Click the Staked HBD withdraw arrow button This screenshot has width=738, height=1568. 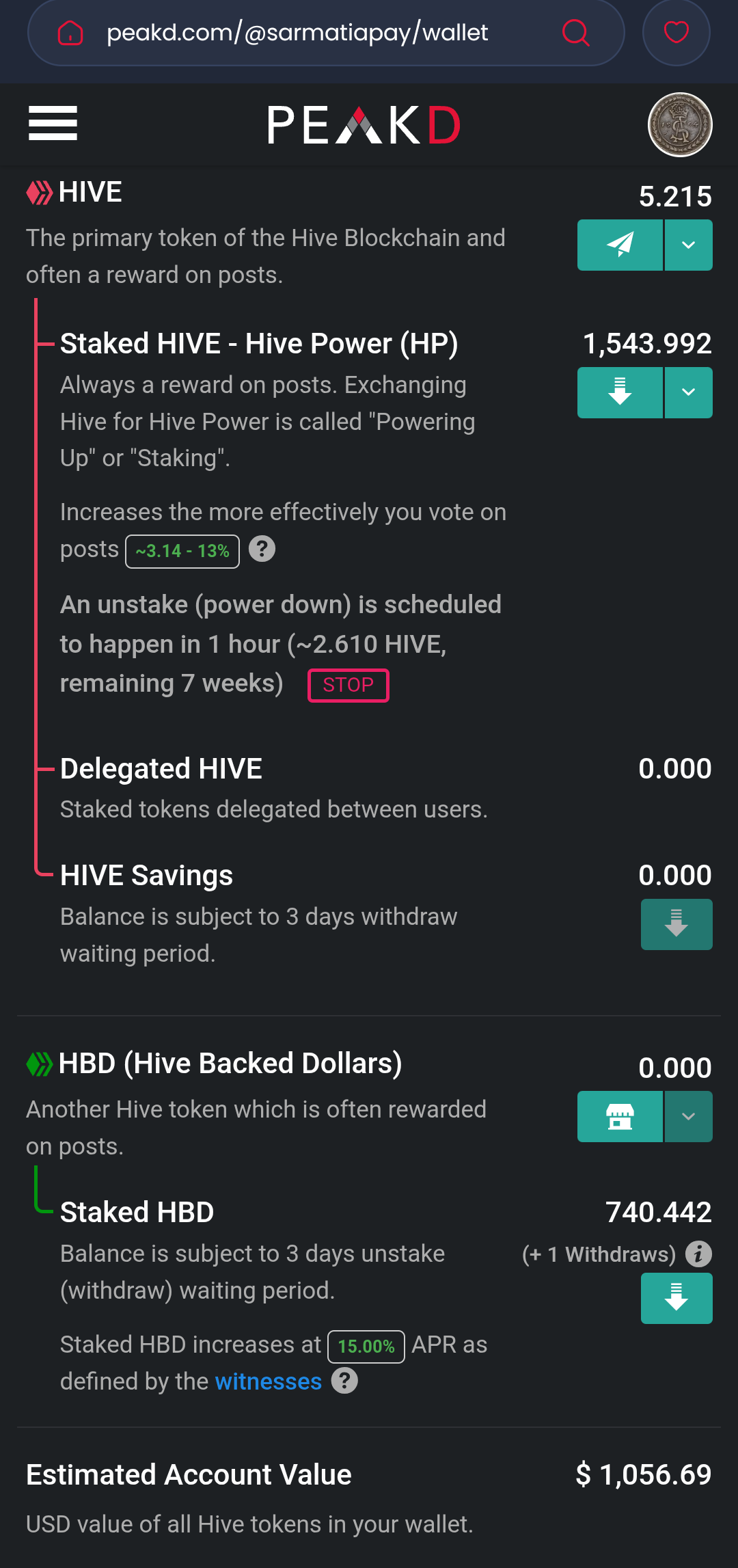click(x=676, y=1298)
